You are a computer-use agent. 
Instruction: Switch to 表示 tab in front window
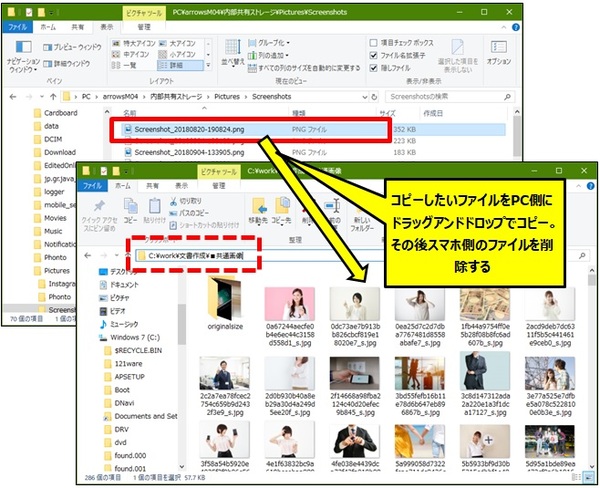pos(181,186)
